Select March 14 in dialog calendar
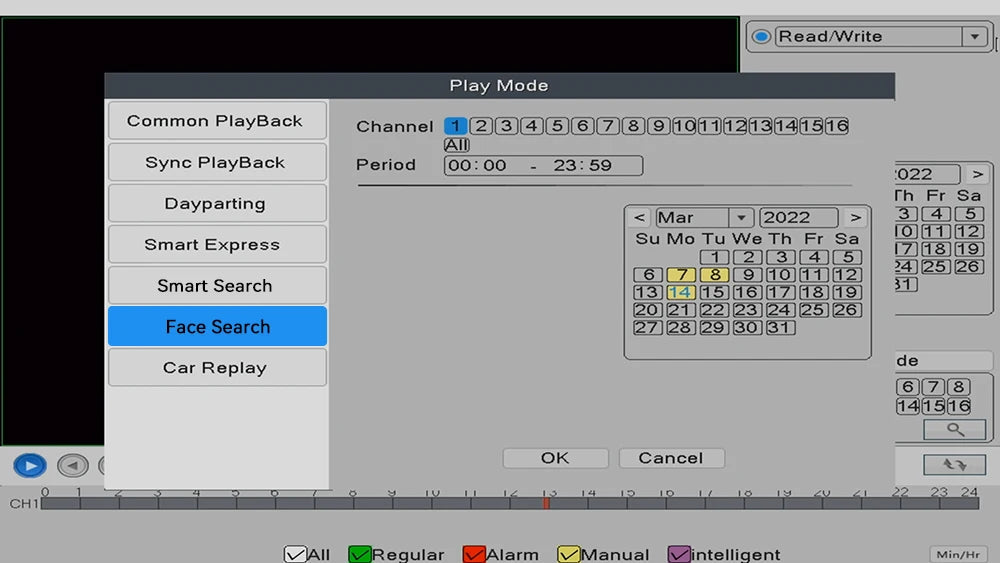This screenshot has height=563, width=1000. click(681, 292)
